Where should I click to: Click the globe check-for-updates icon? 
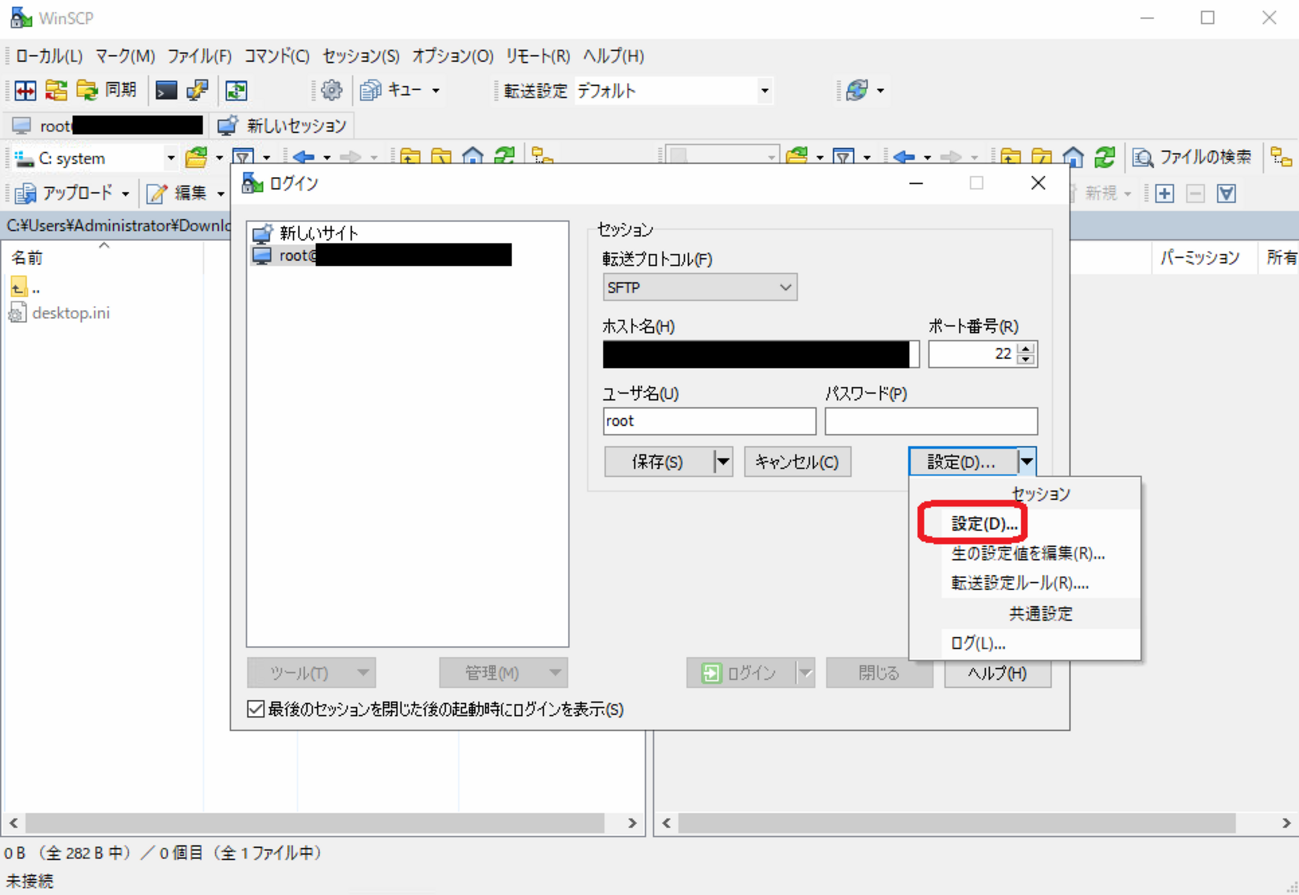857,91
